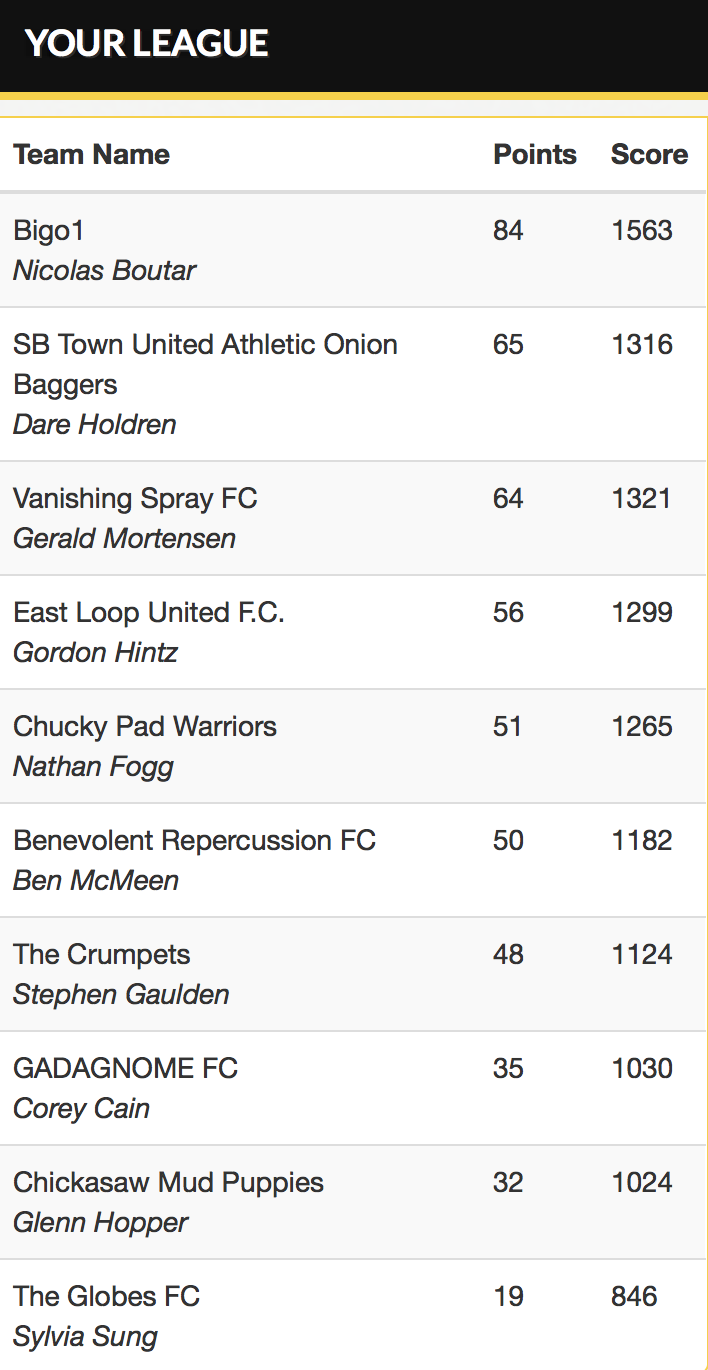Select manager name Nicolas Boutar
This screenshot has width=708, height=1370.
coord(104,270)
